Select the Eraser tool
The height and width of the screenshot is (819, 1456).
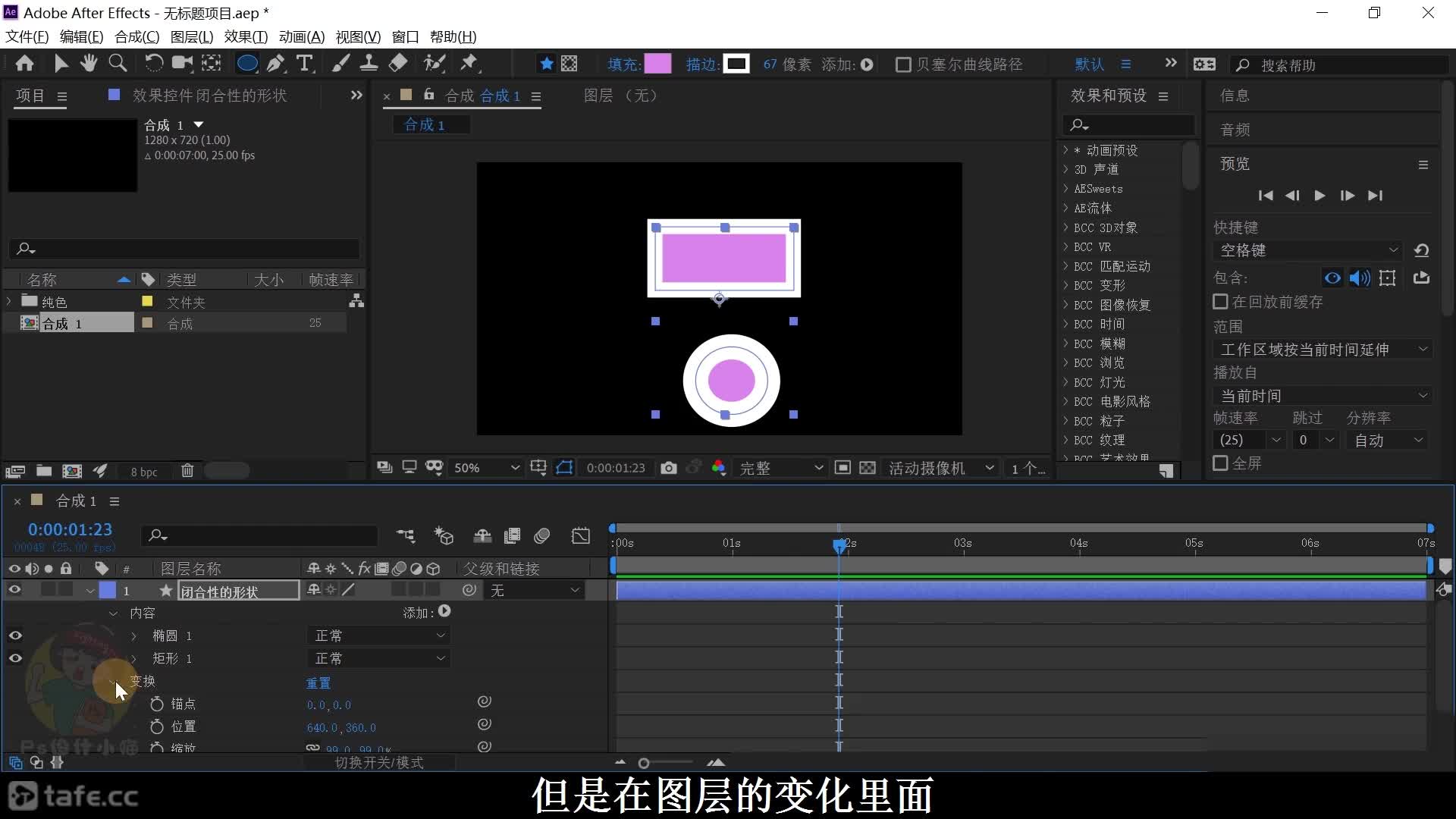[x=398, y=64]
